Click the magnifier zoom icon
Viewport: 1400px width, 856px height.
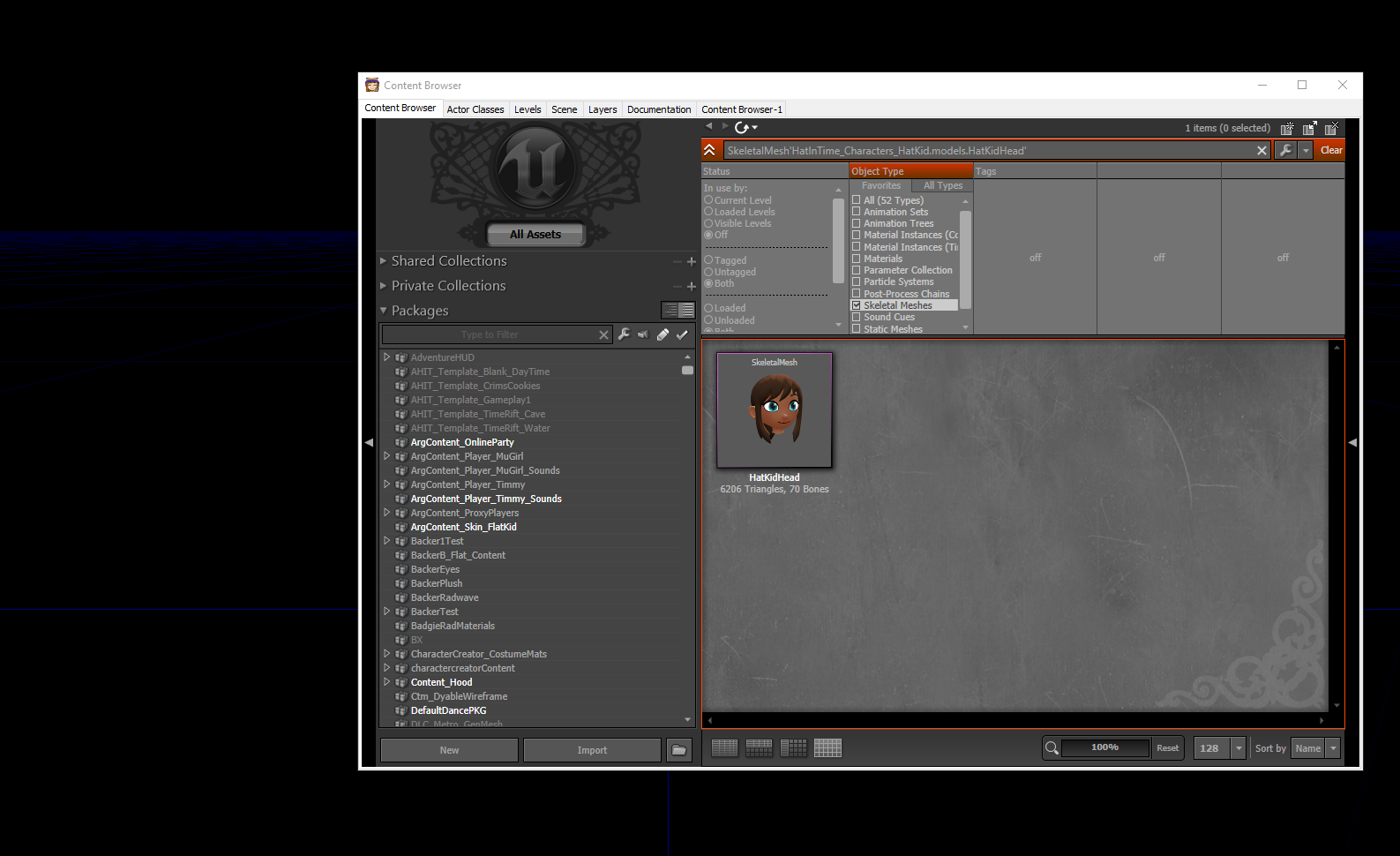tap(1052, 748)
